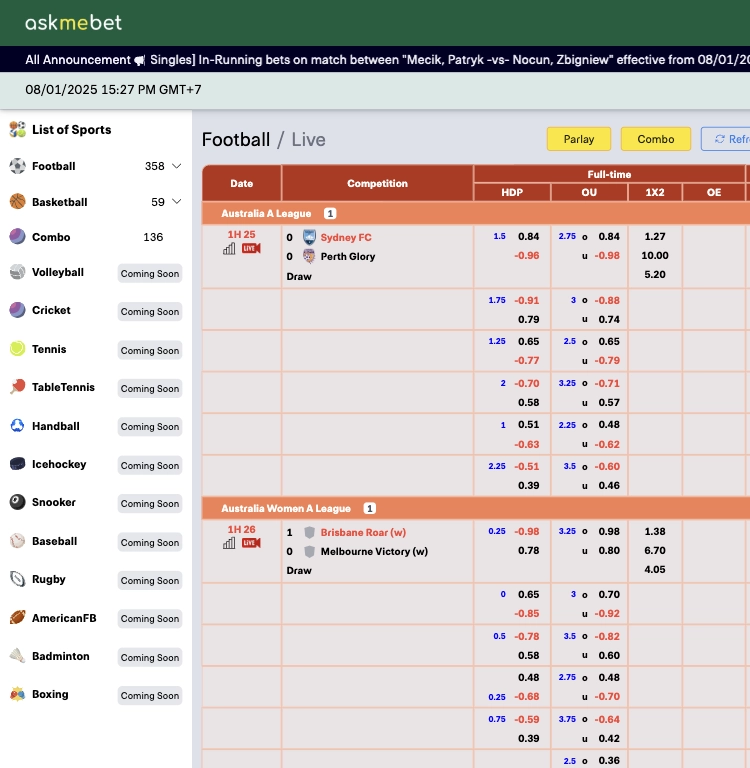Click HDP odds -0.91 at 1.75 handicap
750x768 pixels.
[527, 300]
